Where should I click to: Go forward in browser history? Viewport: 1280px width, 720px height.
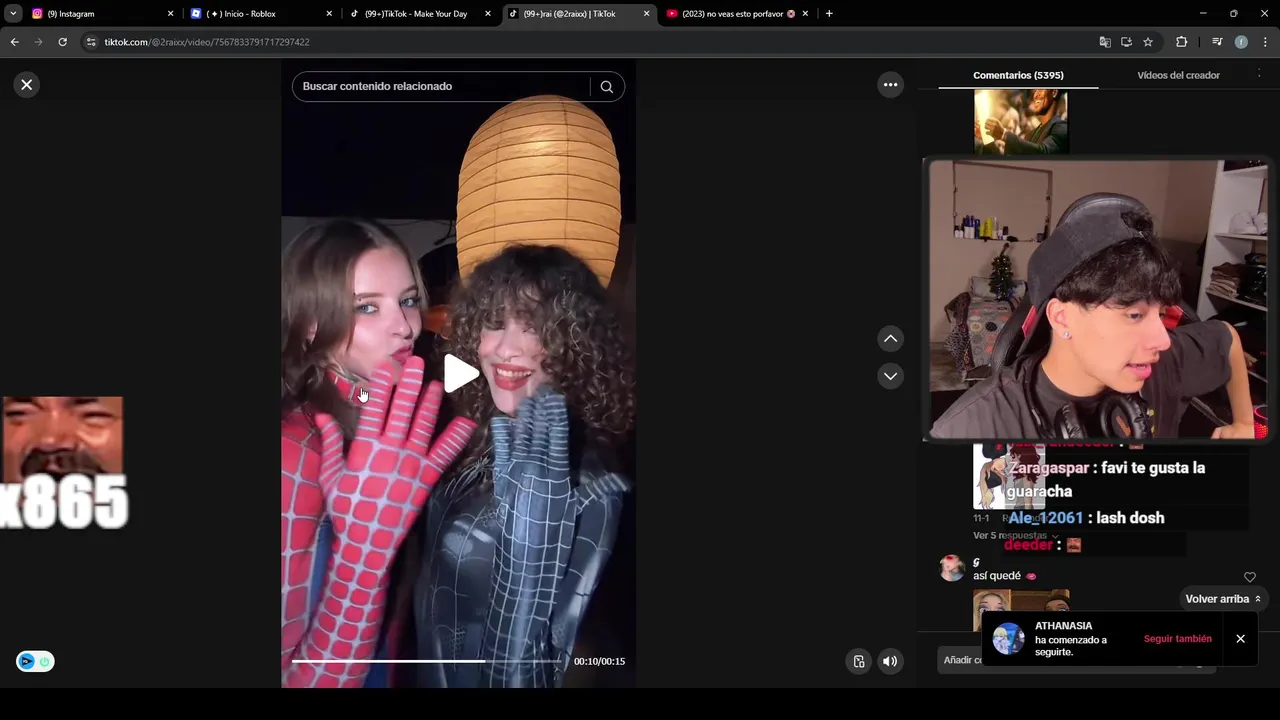(38, 42)
